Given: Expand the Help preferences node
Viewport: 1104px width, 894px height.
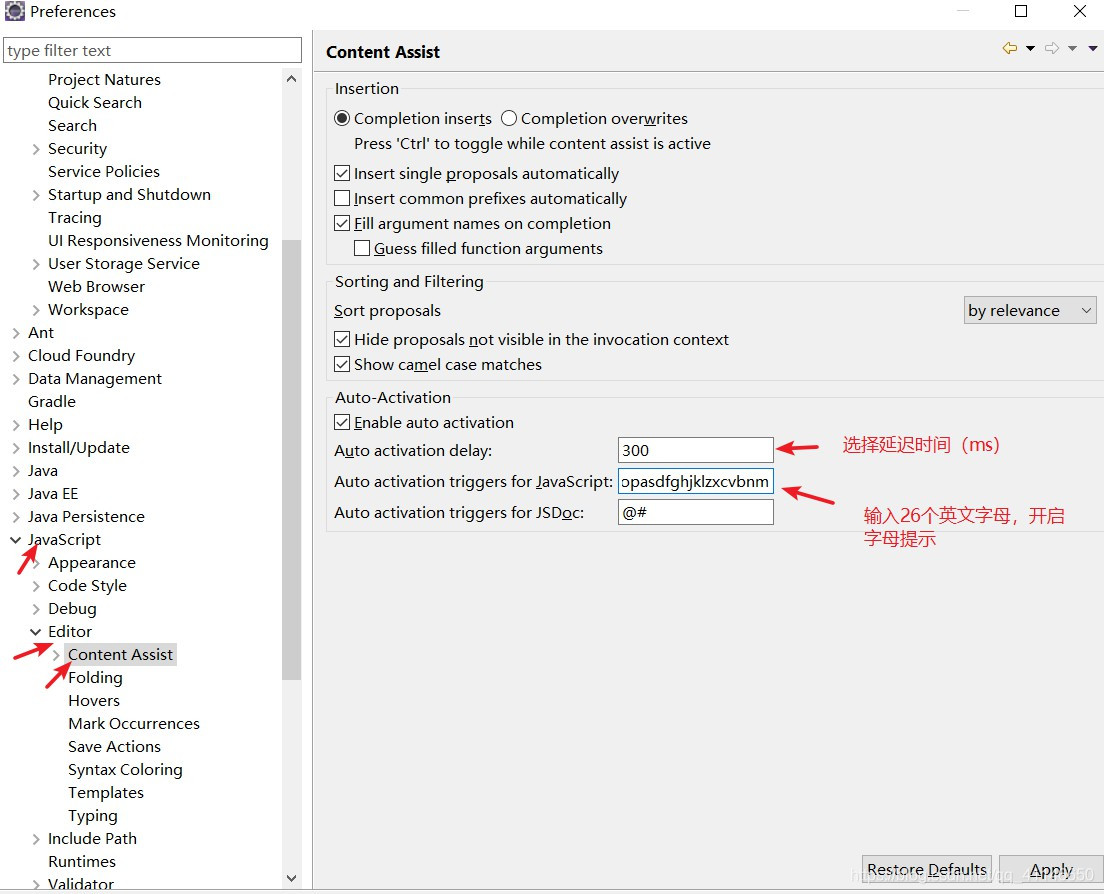Looking at the screenshot, I should tap(16, 425).
